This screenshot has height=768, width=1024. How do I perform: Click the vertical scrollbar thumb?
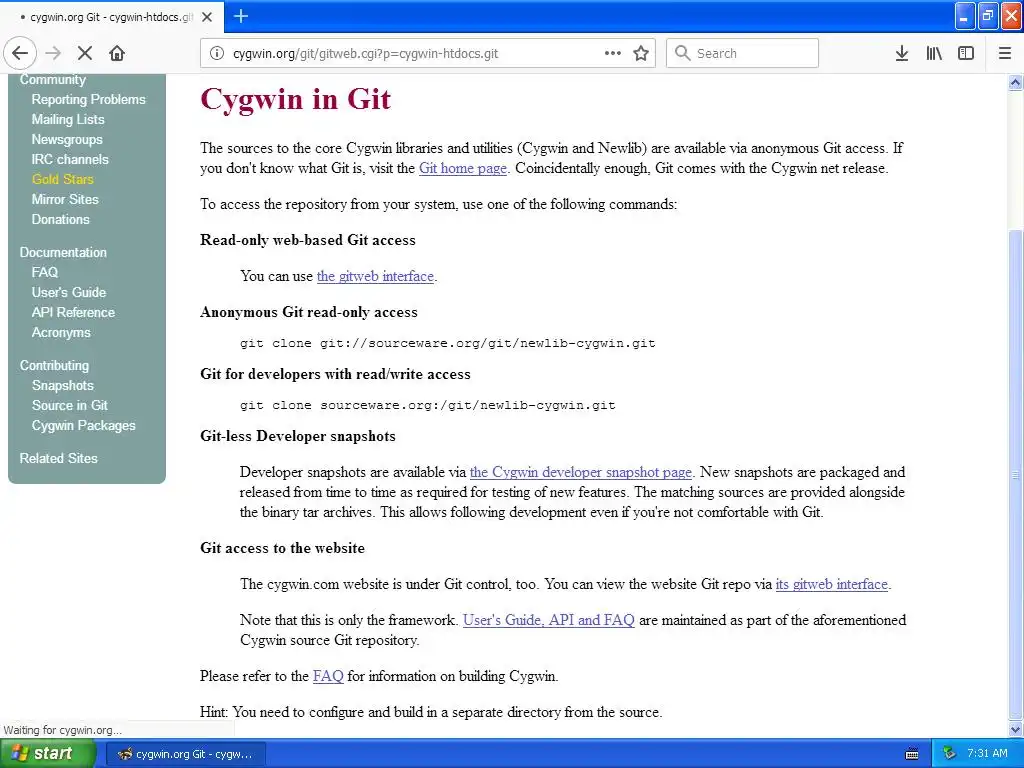coord(1015,475)
